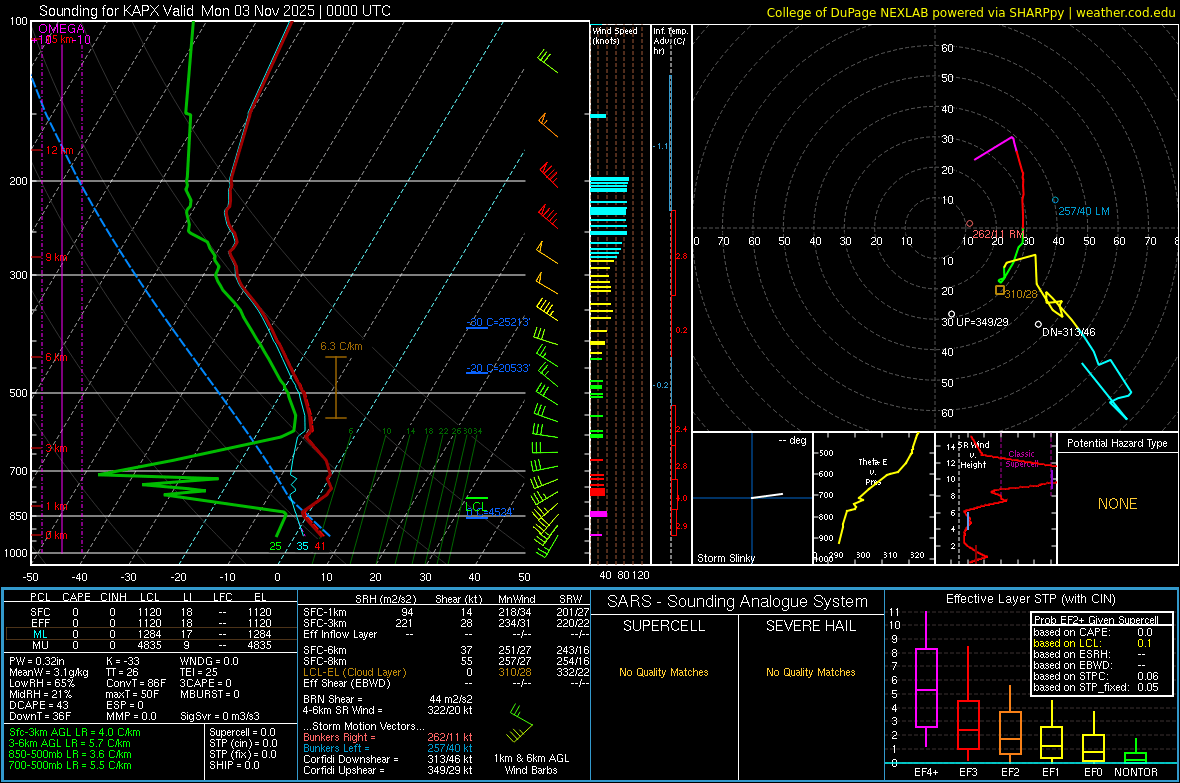The height and width of the screenshot is (783, 1180).
Task: Click the UP=349/29 hodograph label
Action: tap(982, 321)
